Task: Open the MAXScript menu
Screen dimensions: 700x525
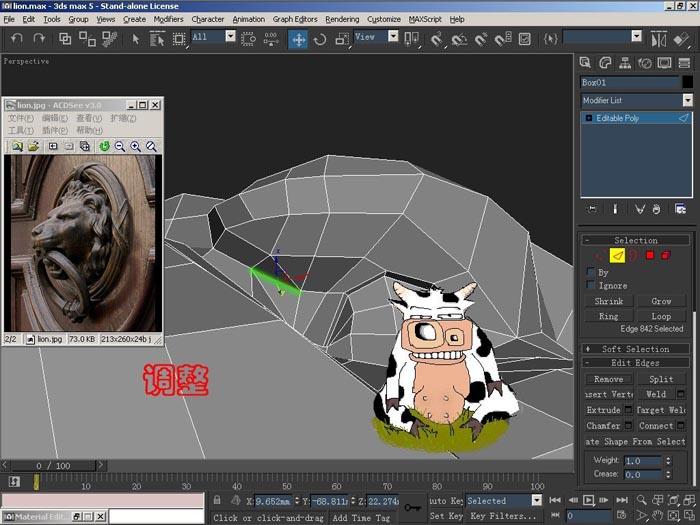Action: pos(425,19)
